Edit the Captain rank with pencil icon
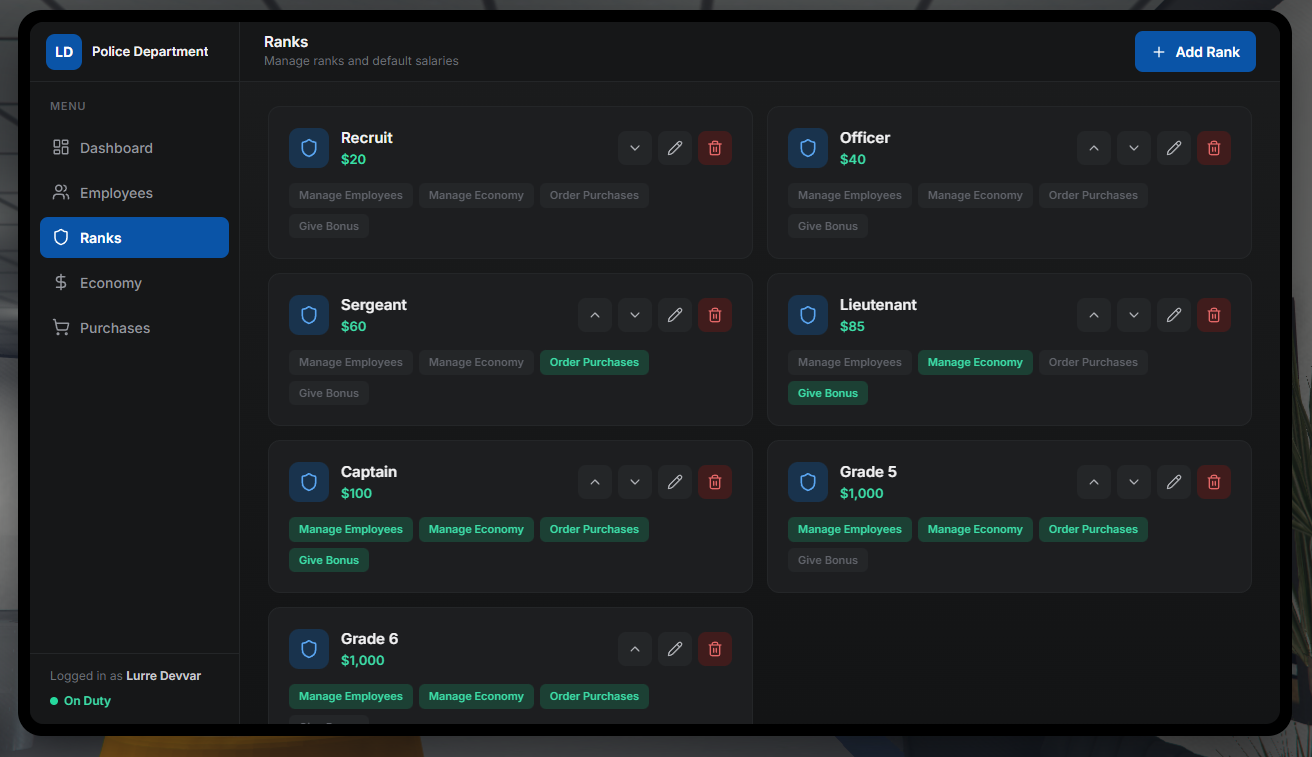This screenshot has width=1312, height=757. [675, 482]
